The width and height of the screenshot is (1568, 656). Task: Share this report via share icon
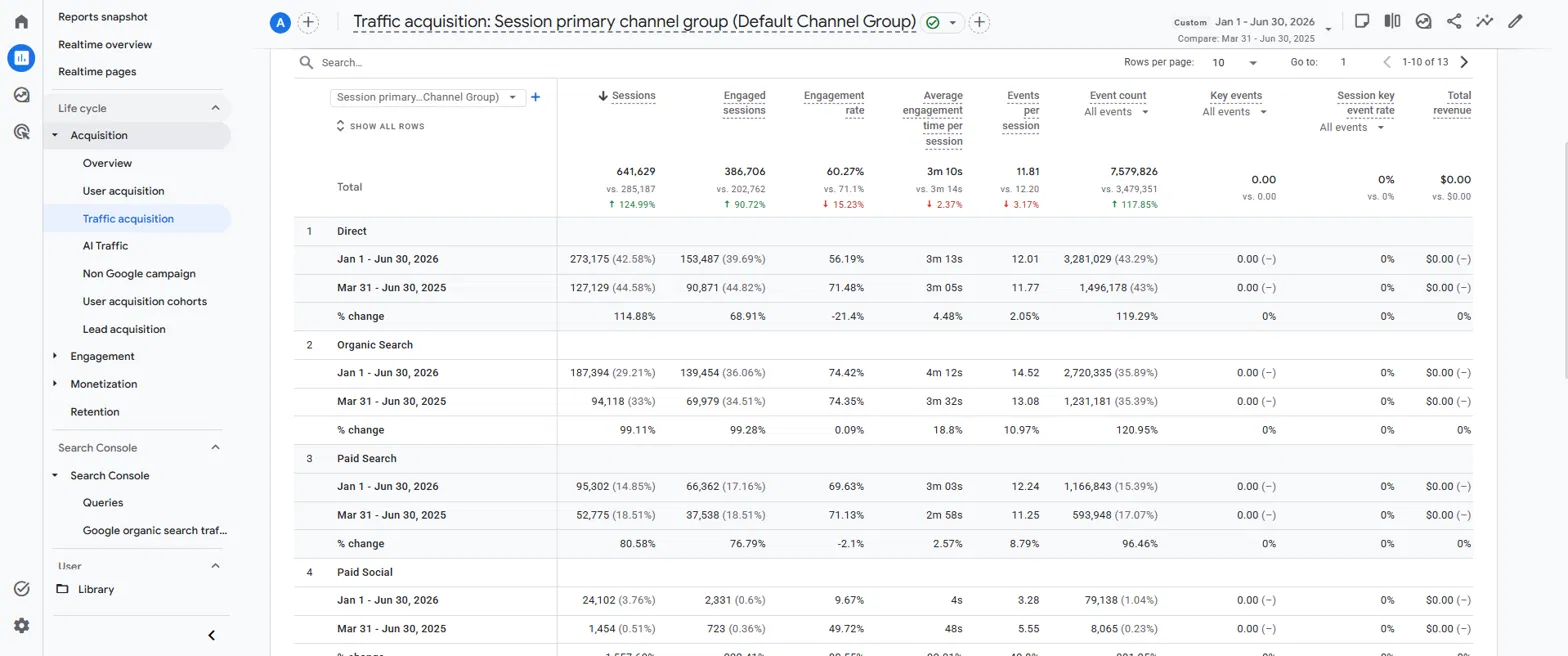(x=1454, y=21)
